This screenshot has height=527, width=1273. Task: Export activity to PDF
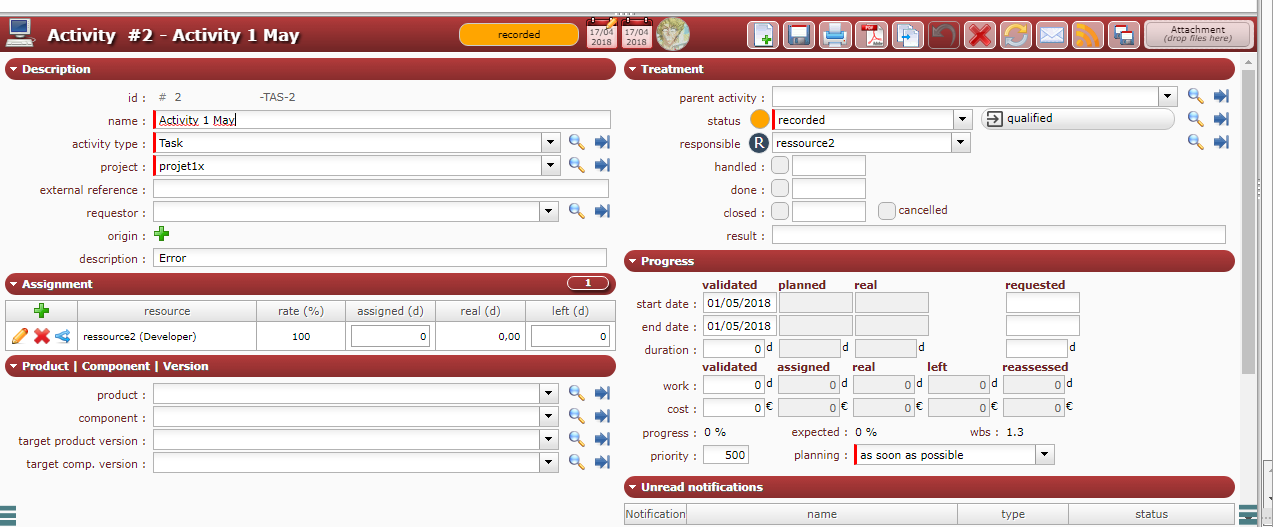coord(872,35)
